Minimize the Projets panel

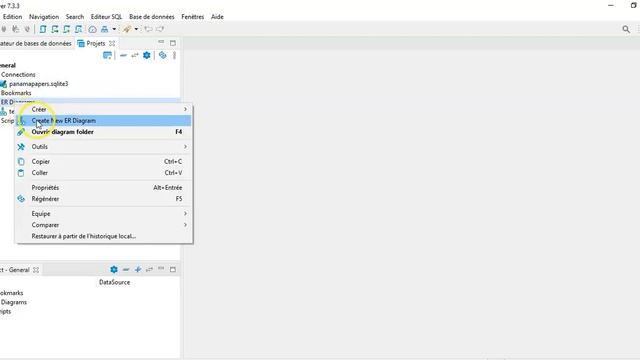[x=161, y=42]
